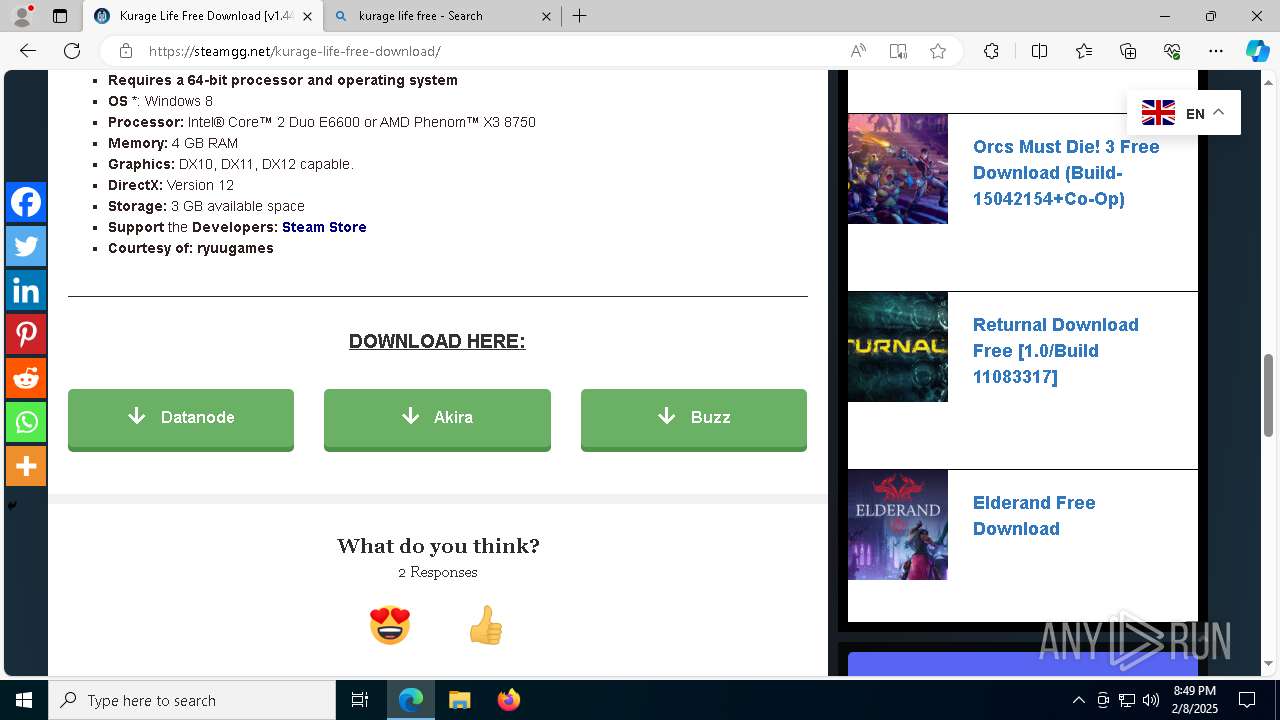
Task: Open Microsoft Edge taskbar icon
Action: coord(410,700)
